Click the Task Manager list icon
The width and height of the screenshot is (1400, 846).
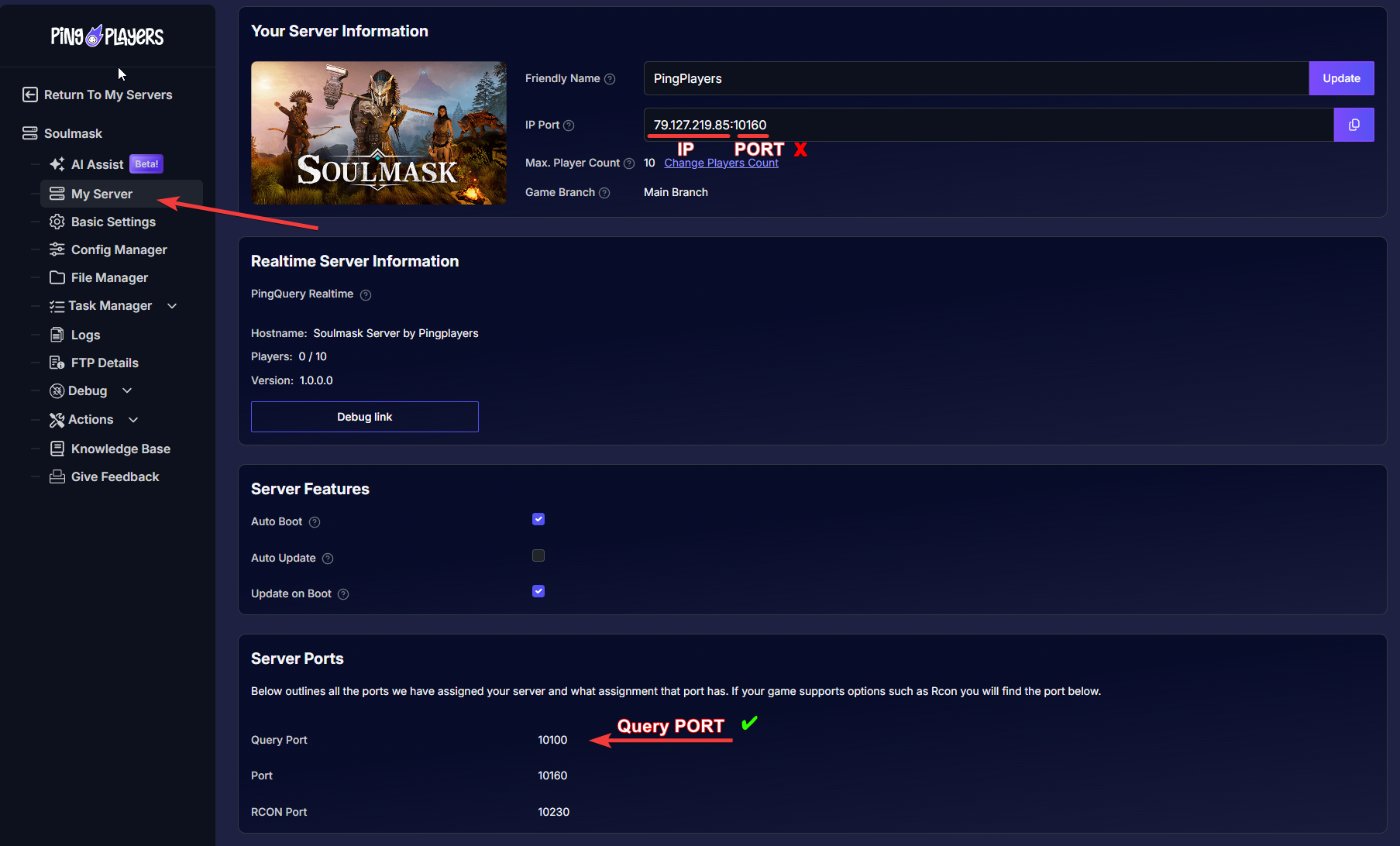point(57,306)
